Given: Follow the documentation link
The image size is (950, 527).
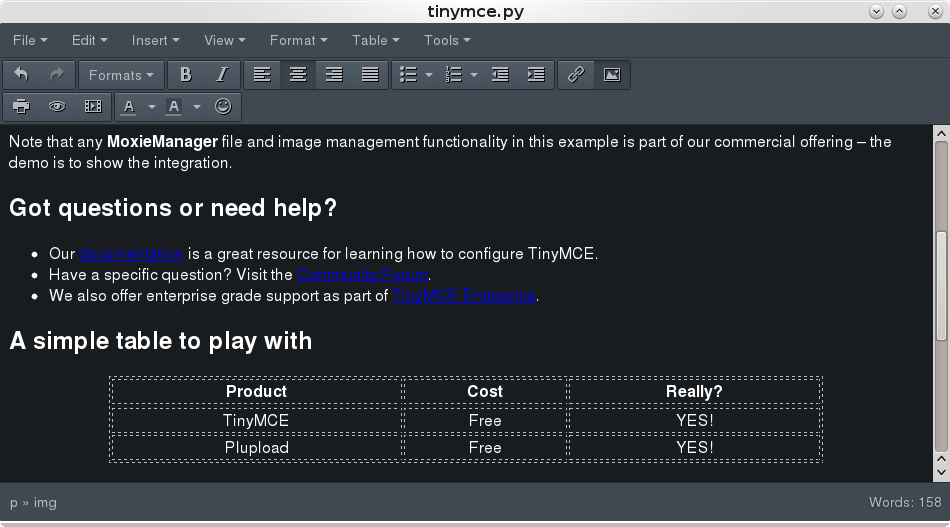Looking at the screenshot, I should (131, 254).
